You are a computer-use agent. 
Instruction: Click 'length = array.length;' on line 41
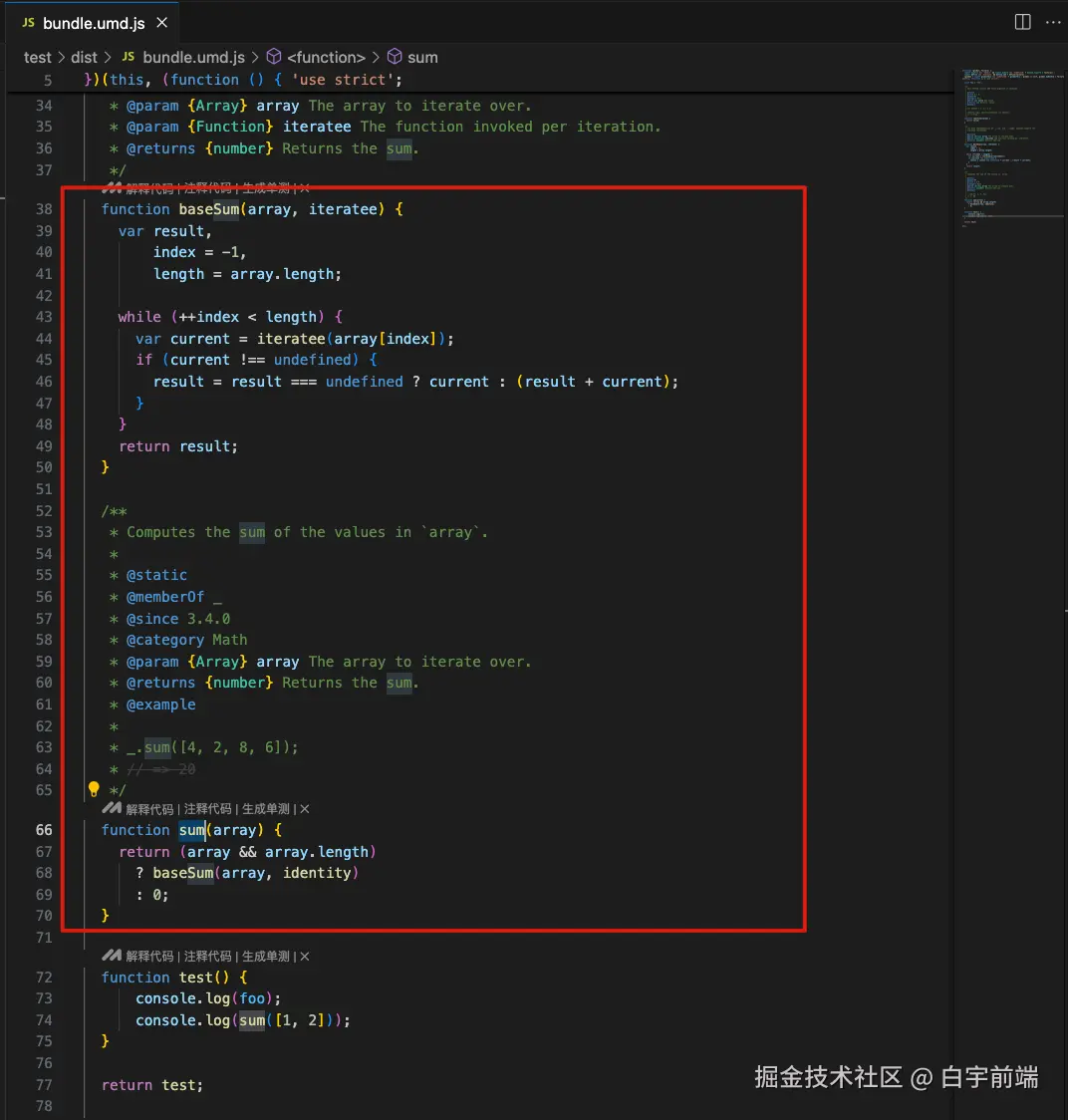pyautogui.click(x=247, y=274)
